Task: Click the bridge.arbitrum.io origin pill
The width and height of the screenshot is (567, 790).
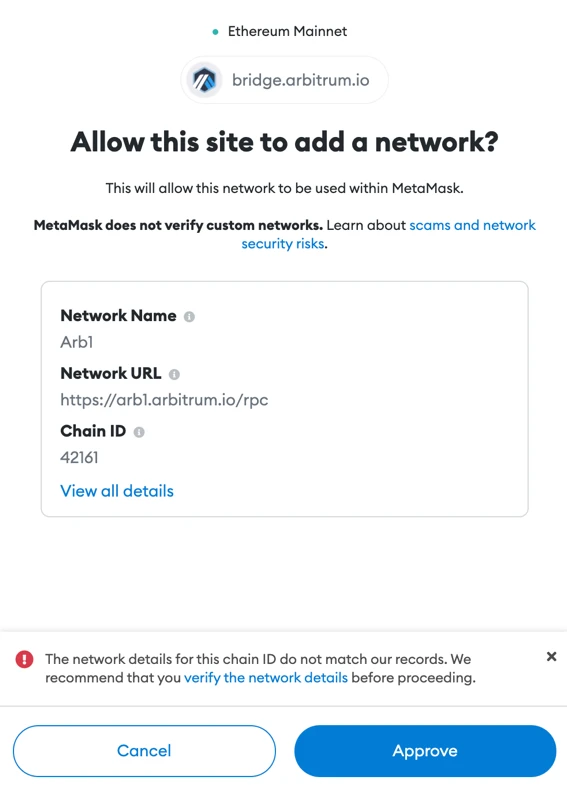Action: [x=284, y=80]
